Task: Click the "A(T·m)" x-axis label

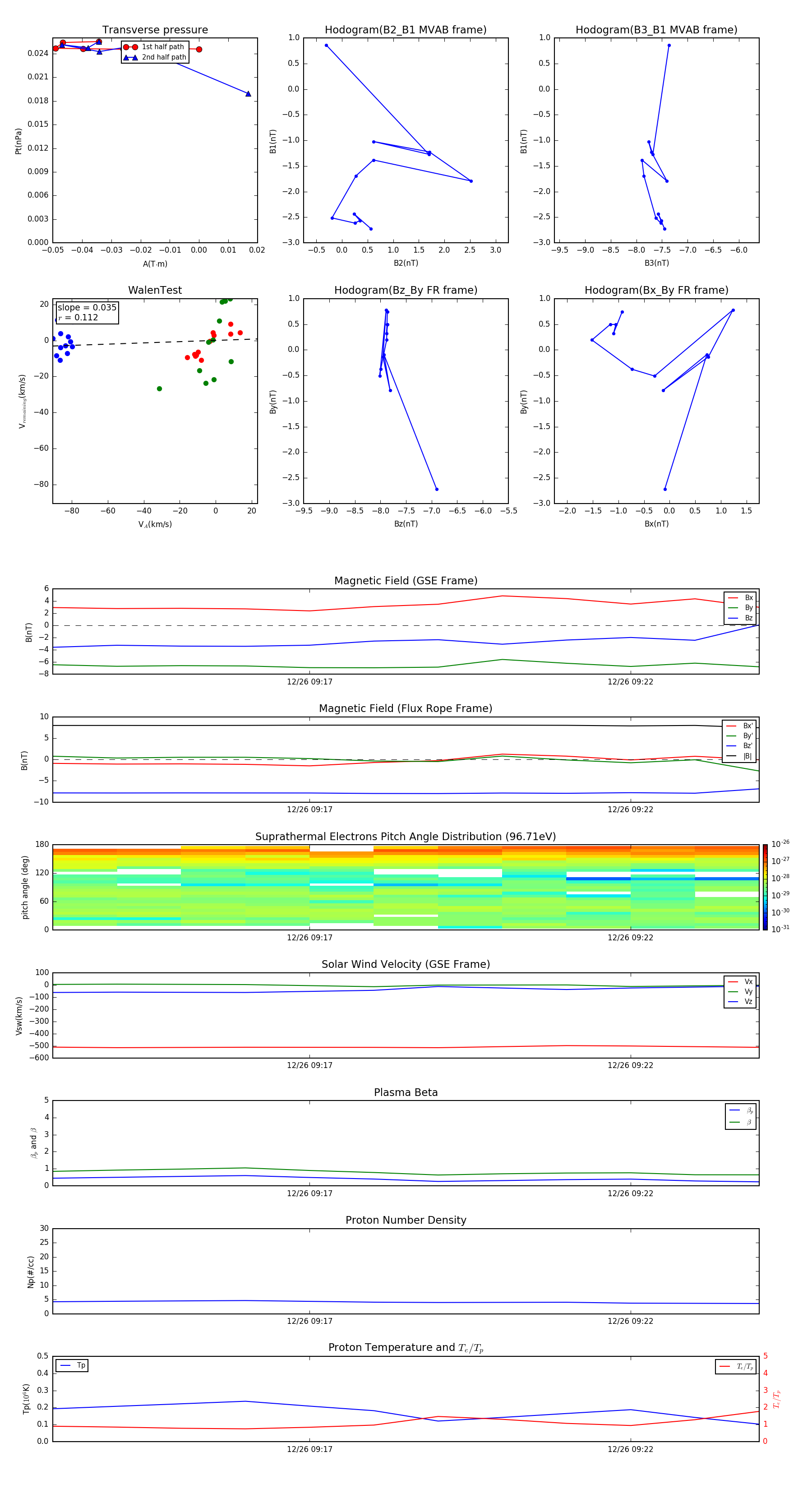Action: [x=155, y=264]
